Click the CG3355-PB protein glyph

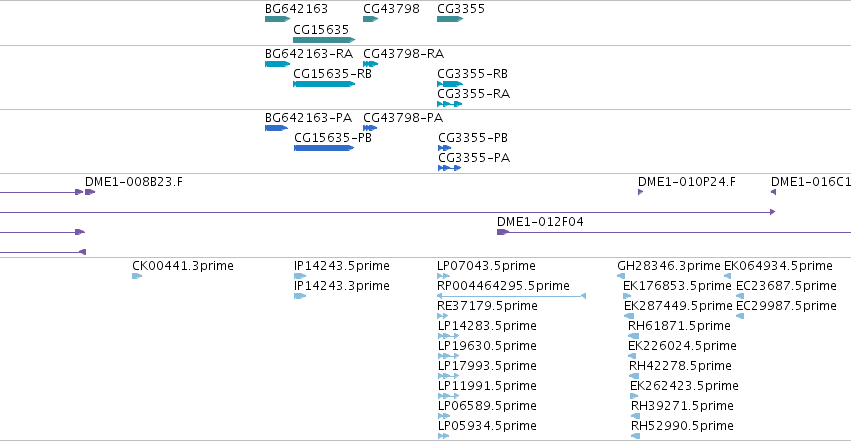[x=444, y=148]
